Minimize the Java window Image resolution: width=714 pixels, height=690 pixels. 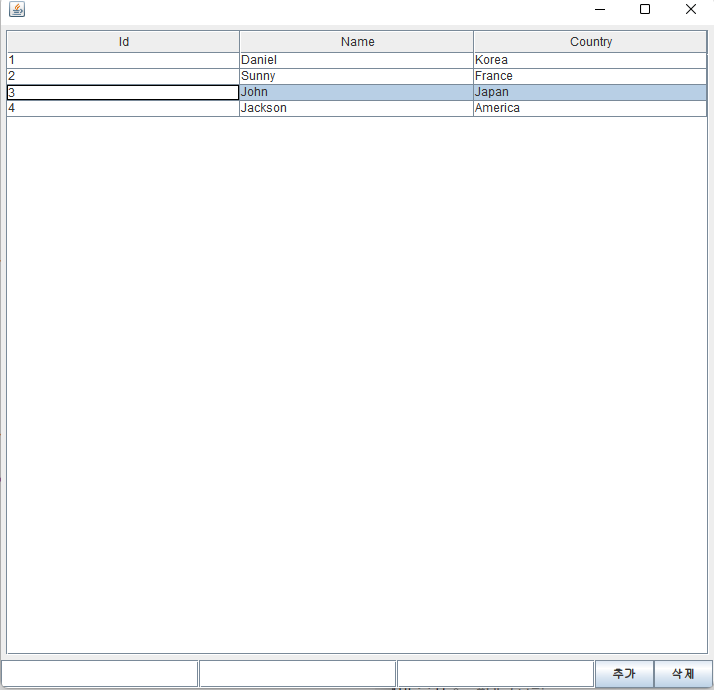pyautogui.click(x=600, y=9)
